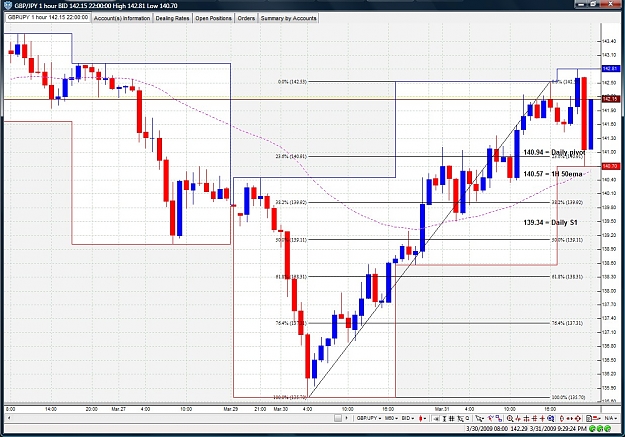Click the '140.57 = 1H 50ema' annotation

(552, 174)
